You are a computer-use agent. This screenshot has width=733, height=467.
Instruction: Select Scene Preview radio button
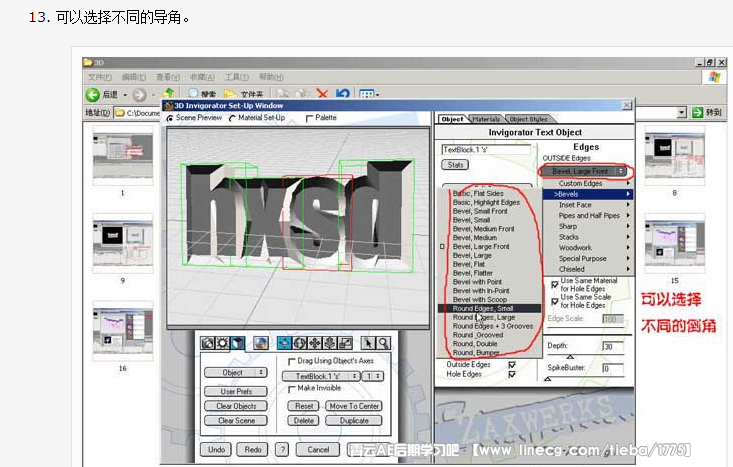170,118
